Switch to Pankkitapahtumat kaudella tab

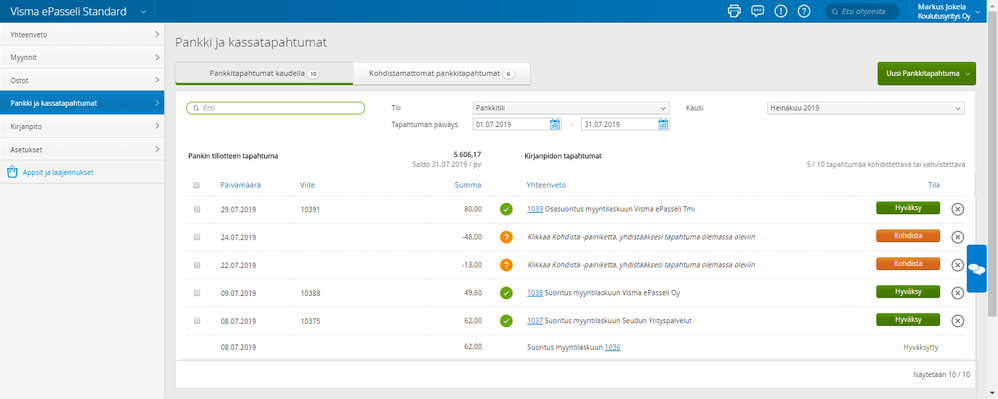264,74
